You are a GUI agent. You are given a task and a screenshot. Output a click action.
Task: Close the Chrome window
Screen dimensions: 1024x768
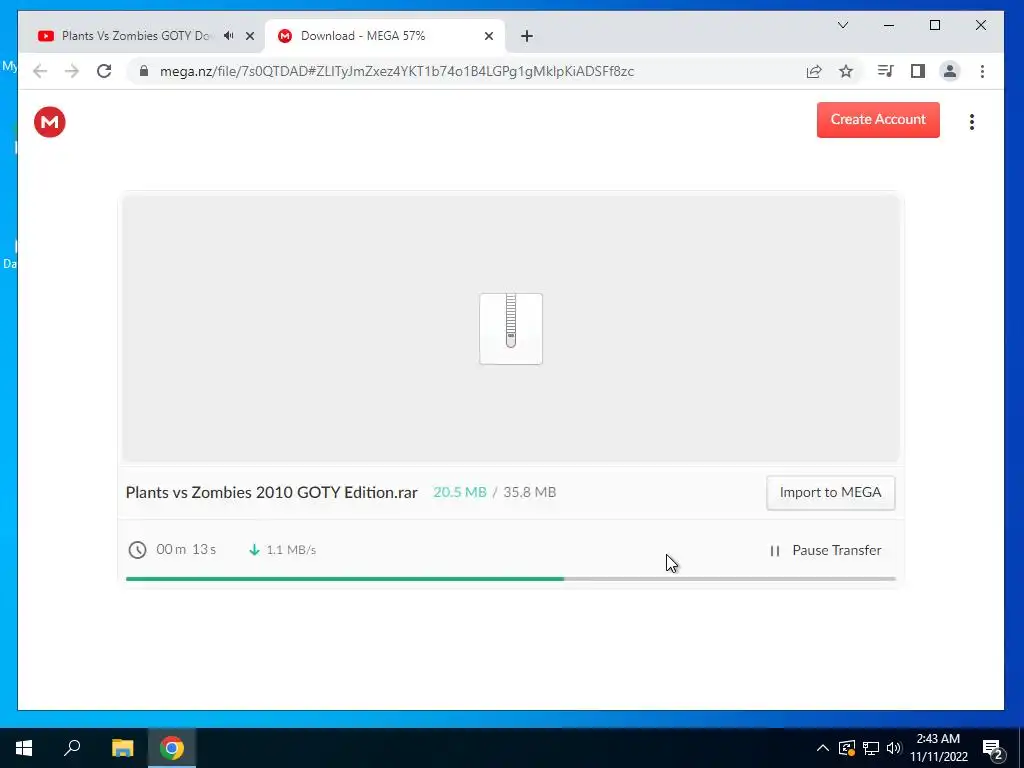click(x=980, y=25)
